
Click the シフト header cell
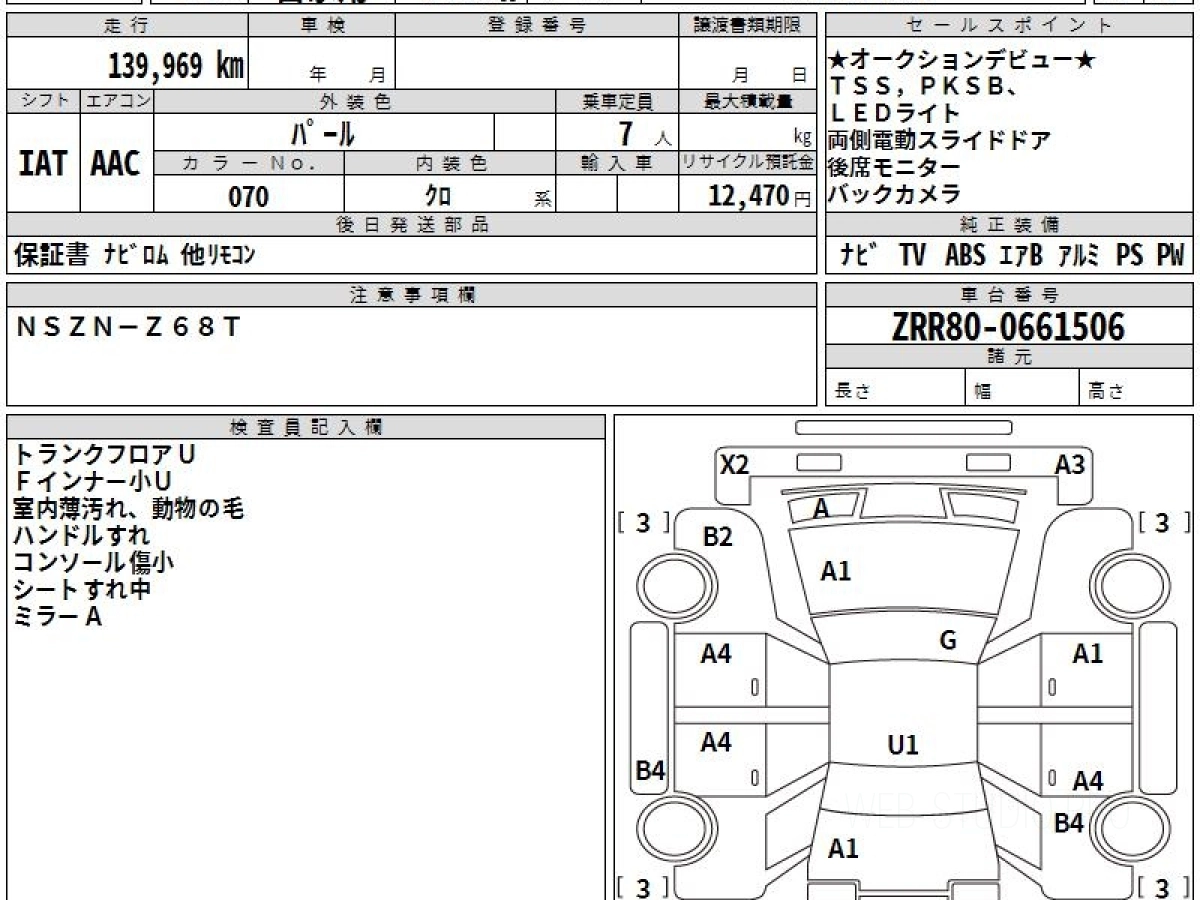click(43, 101)
